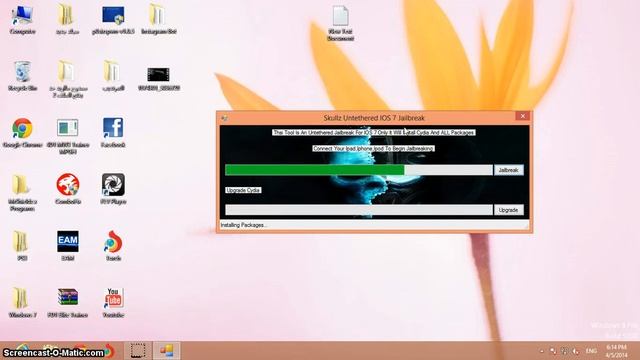Select the ComboFix desktop icon
The width and height of the screenshot is (640, 360).
point(68,189)
